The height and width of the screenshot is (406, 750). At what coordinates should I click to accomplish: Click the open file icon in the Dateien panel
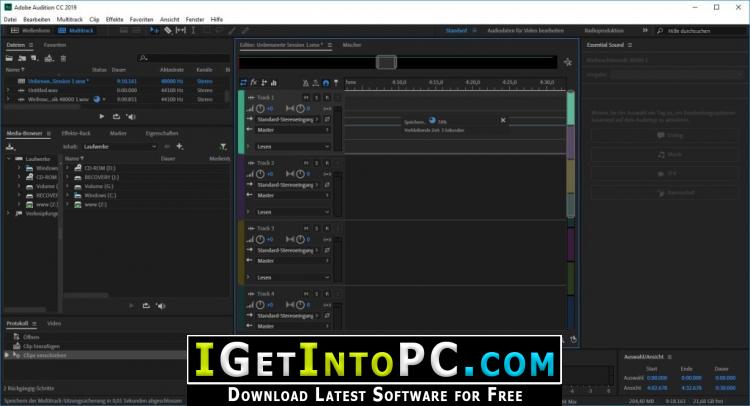pos(9,58)
